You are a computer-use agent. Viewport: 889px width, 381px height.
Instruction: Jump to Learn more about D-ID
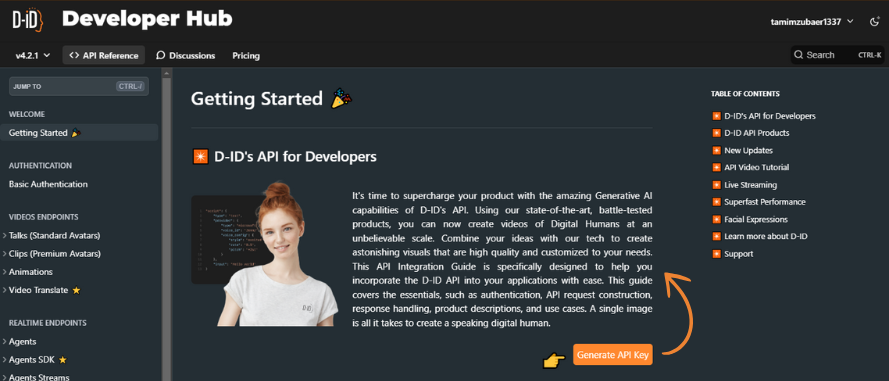765,236
